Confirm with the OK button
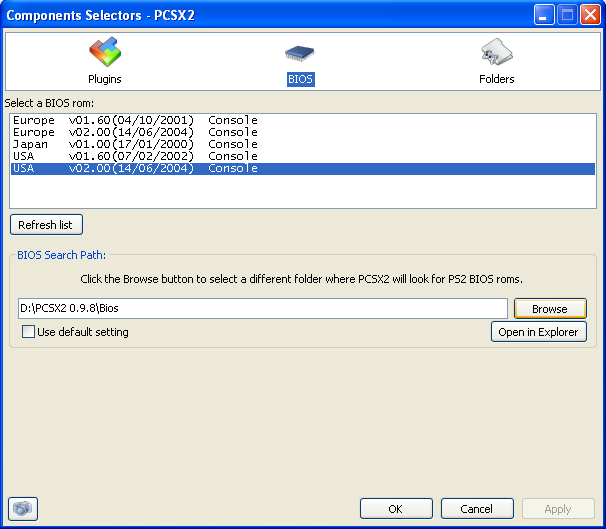The width and height of the screenshot is (606, 529). click(x=396, y=509)
